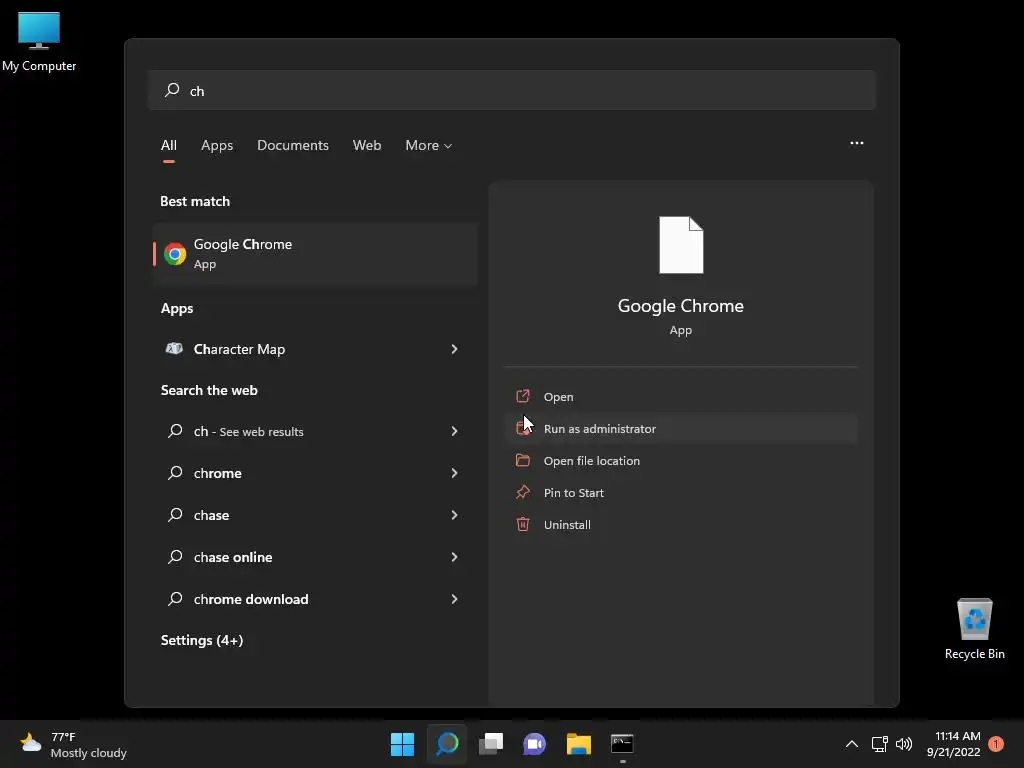Click Uninstall for Google Chrome
Viewport: 1024px width, 768px height.
680,524
